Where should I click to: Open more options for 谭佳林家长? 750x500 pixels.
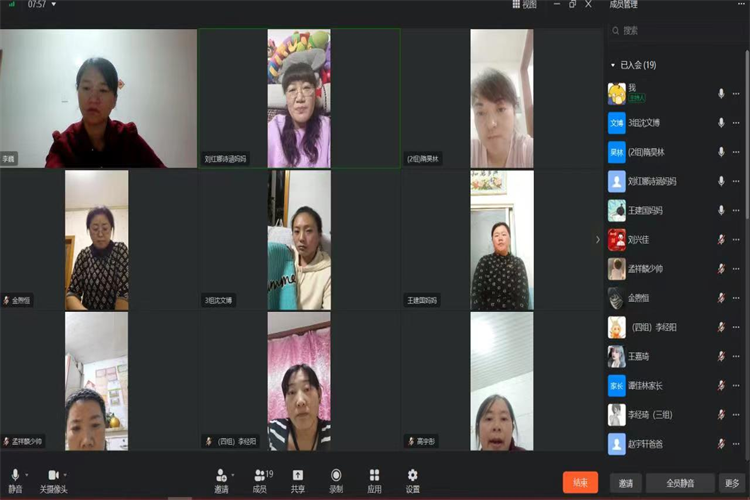736,386
